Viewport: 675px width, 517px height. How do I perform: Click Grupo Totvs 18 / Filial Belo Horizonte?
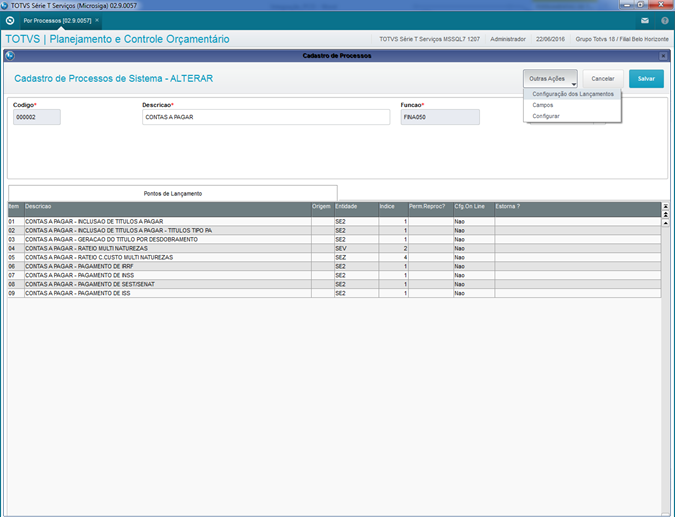[622, 39]
